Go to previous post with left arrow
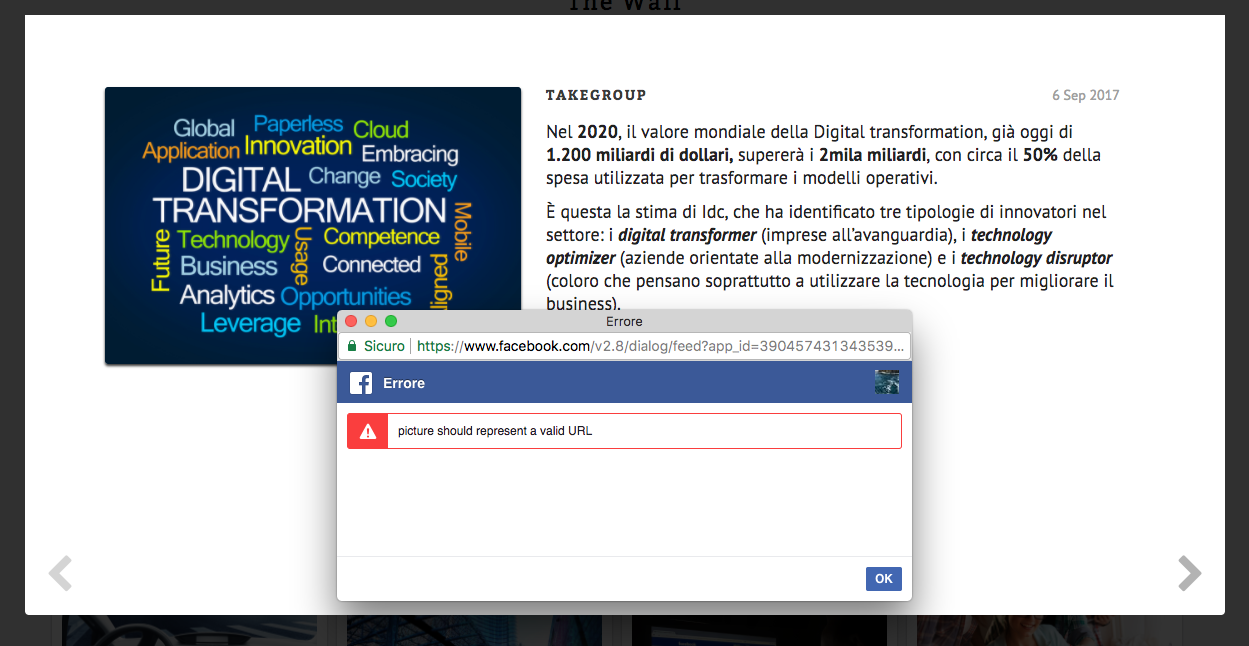 pyautogui.click(x=61, y=574)
